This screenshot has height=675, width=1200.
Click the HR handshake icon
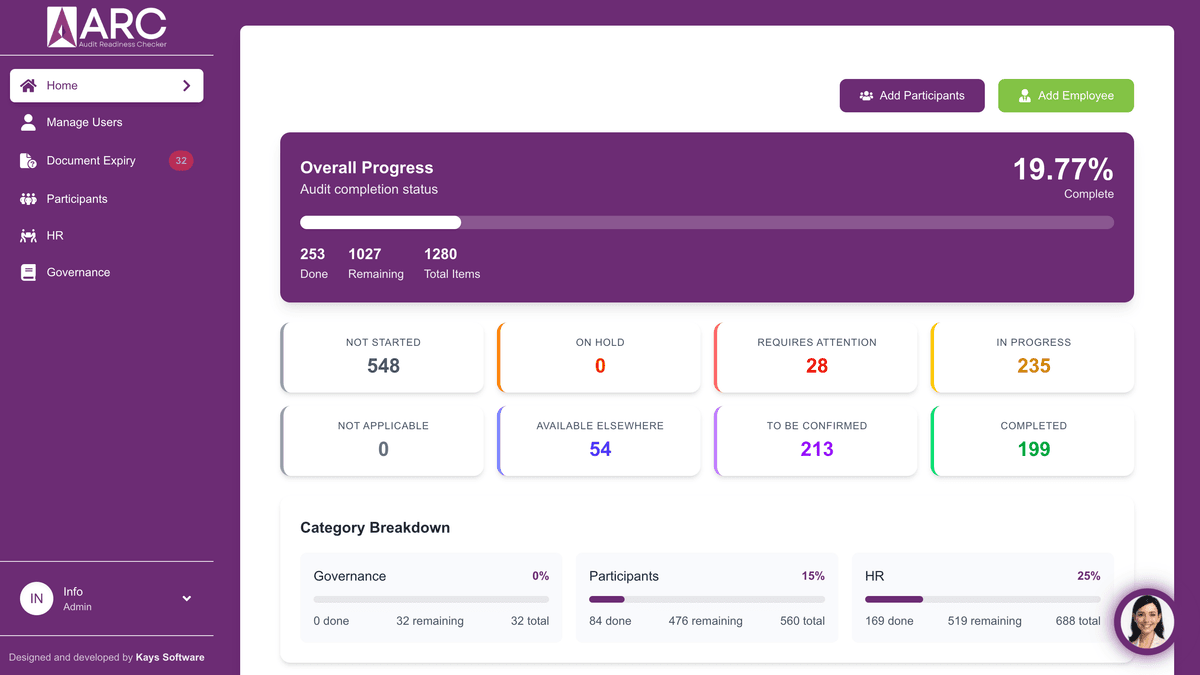pos(28,236)
